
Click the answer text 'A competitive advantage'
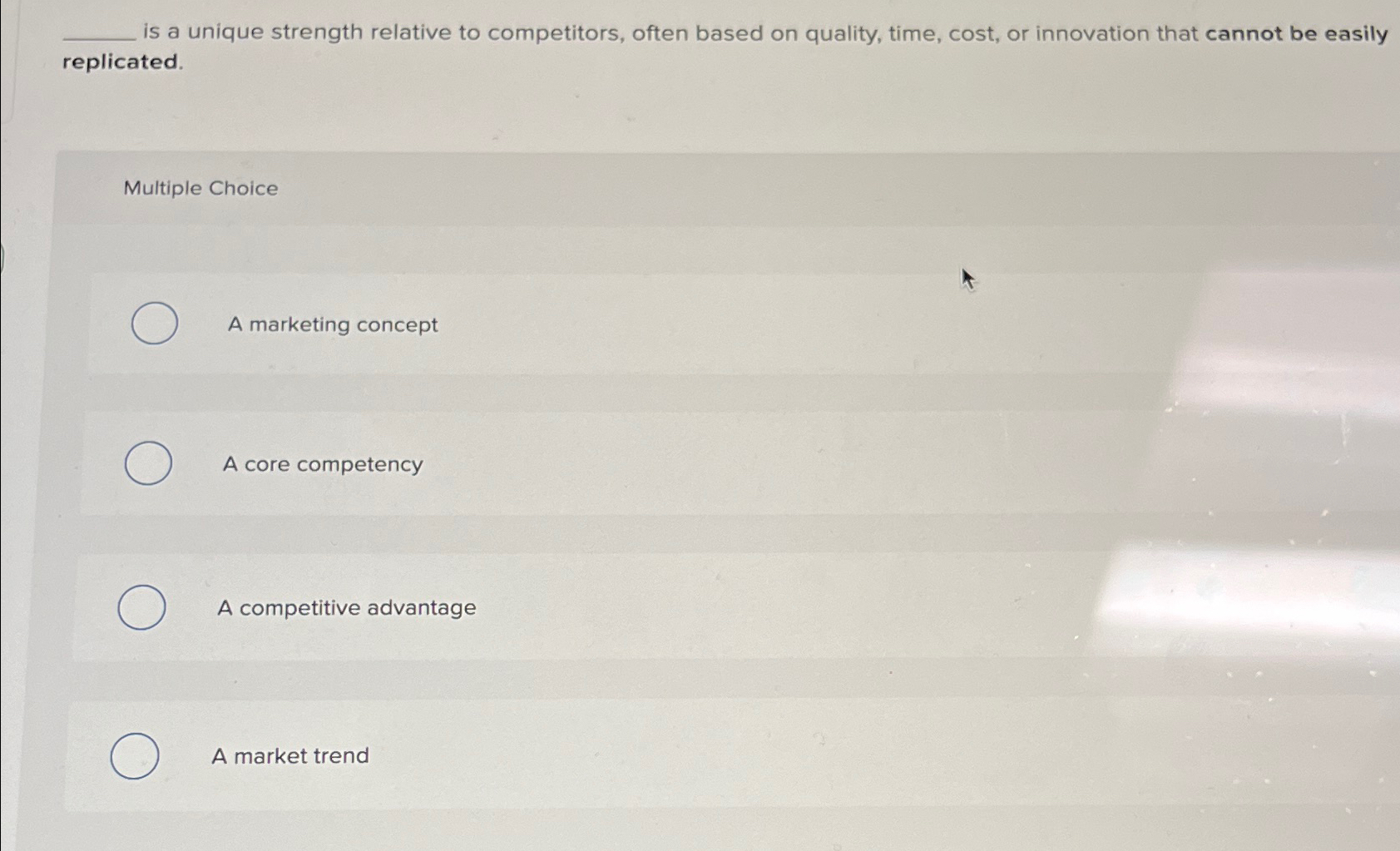(346, 608)
